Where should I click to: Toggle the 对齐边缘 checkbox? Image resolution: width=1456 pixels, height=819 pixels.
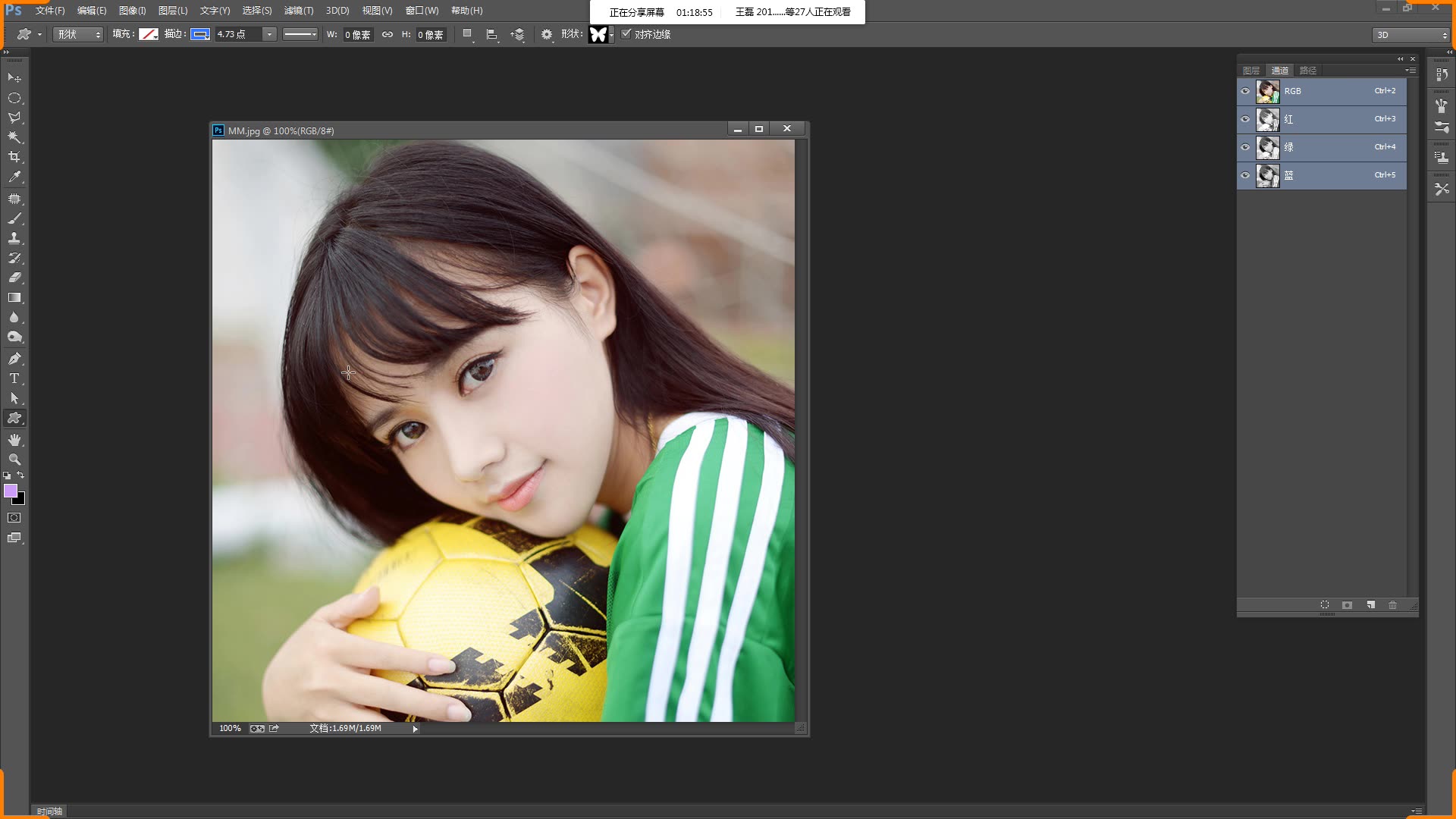(x=626, y=34)
